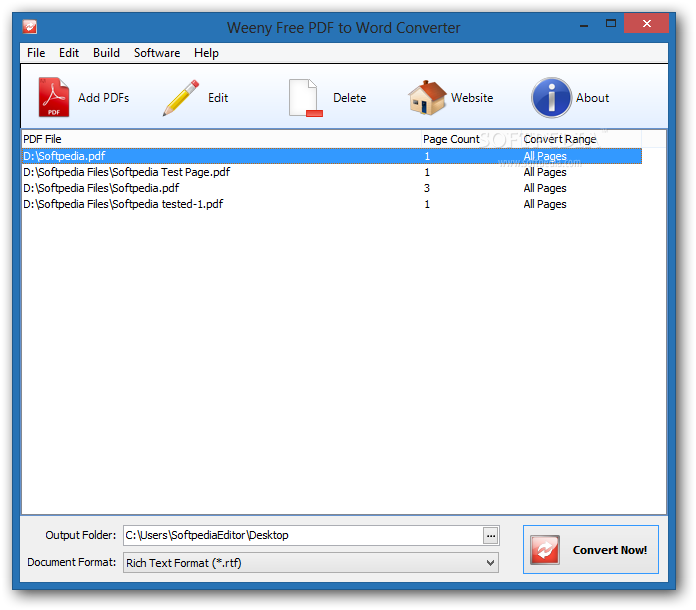
Task: Sort by the Convert Range column header
Action: point(581,139)
